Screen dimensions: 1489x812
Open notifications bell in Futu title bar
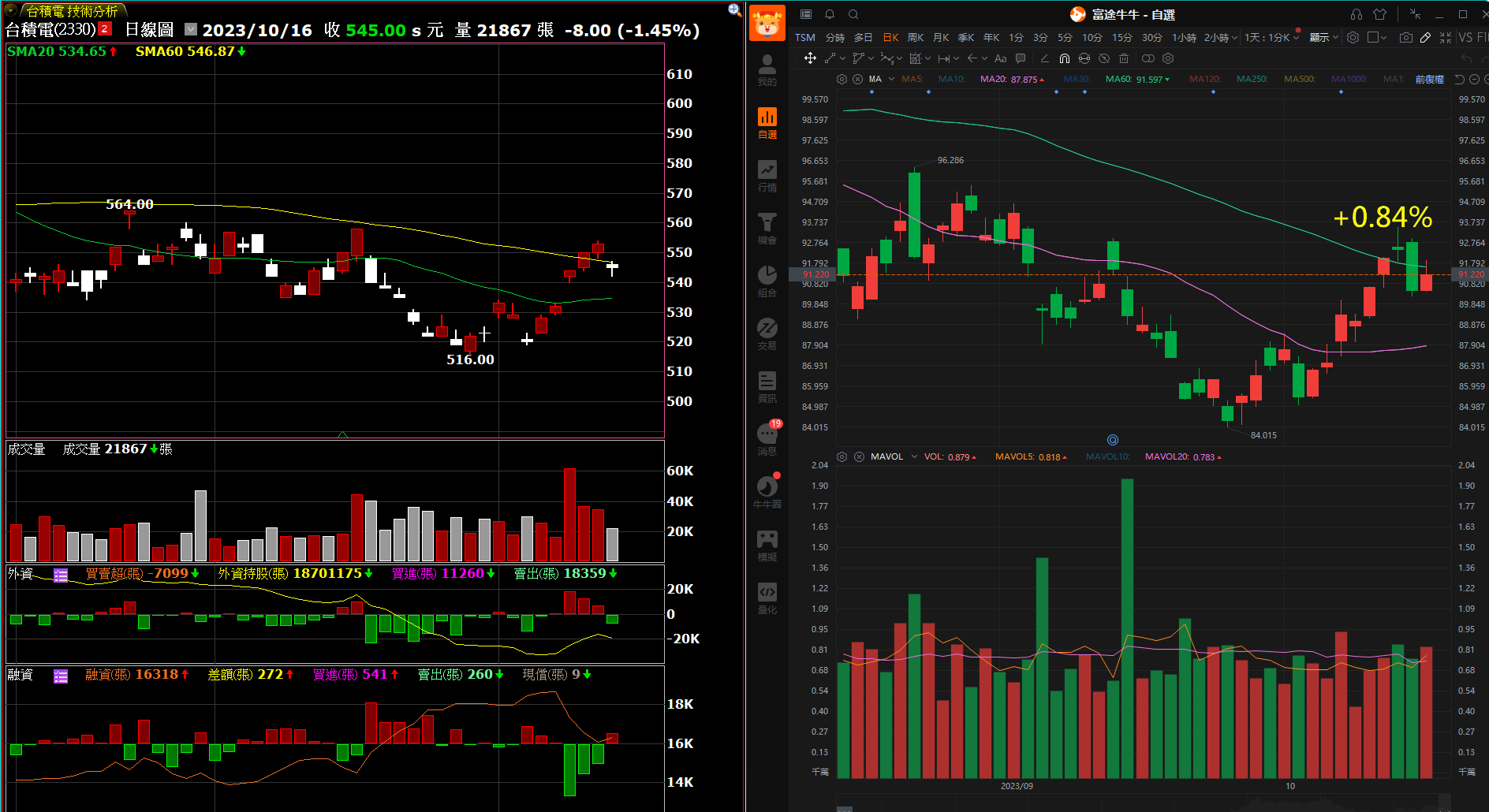coord(830,14)
